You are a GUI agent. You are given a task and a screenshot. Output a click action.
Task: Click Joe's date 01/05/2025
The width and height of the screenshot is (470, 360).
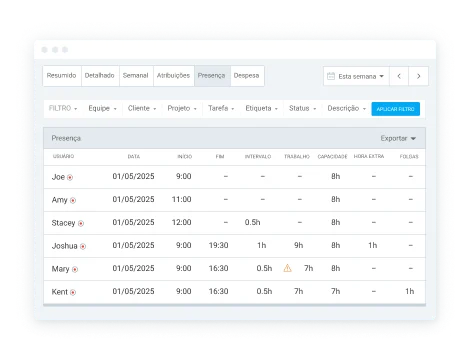tap(133, 176)
